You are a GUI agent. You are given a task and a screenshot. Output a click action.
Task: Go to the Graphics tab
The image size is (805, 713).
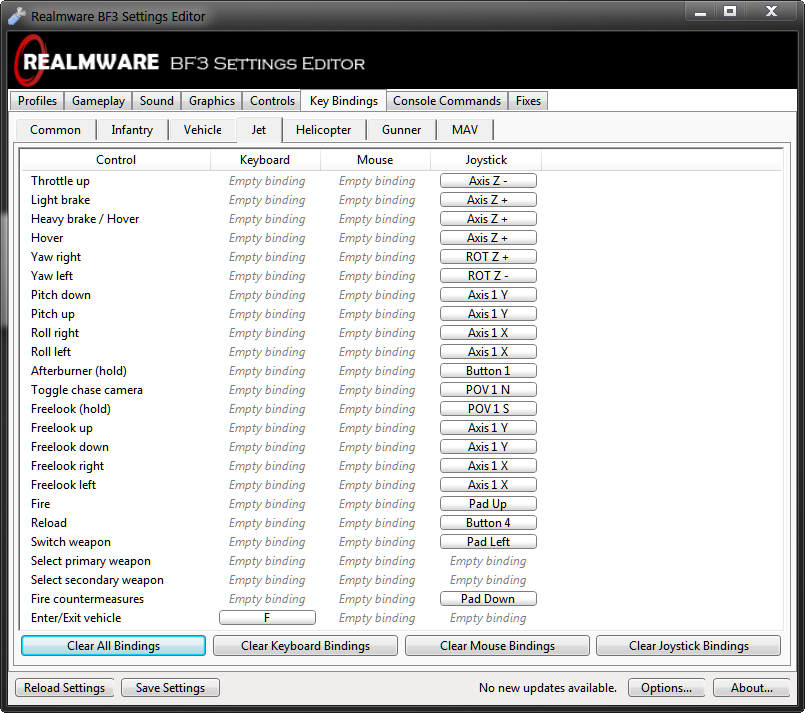[x=212, y=101]
